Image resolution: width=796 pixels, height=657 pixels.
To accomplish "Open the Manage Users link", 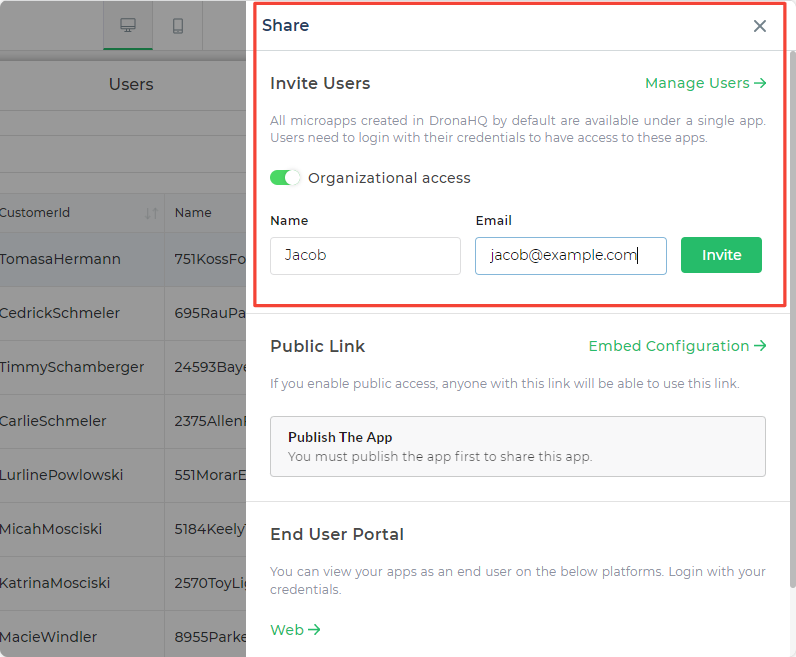I will pos(705,83).
